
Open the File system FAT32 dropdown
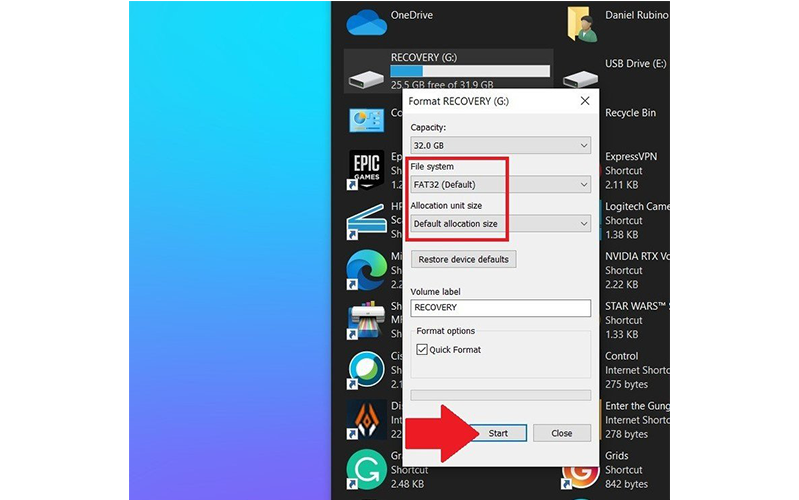500,185
